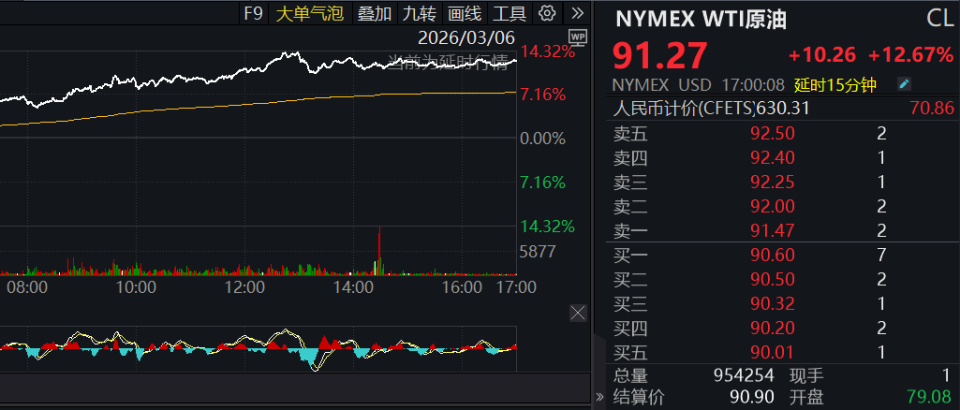The height and width of the screenshot is (410, 960).
Task: Select 卖二 ask price 92.00
Action: pos(773,206)
